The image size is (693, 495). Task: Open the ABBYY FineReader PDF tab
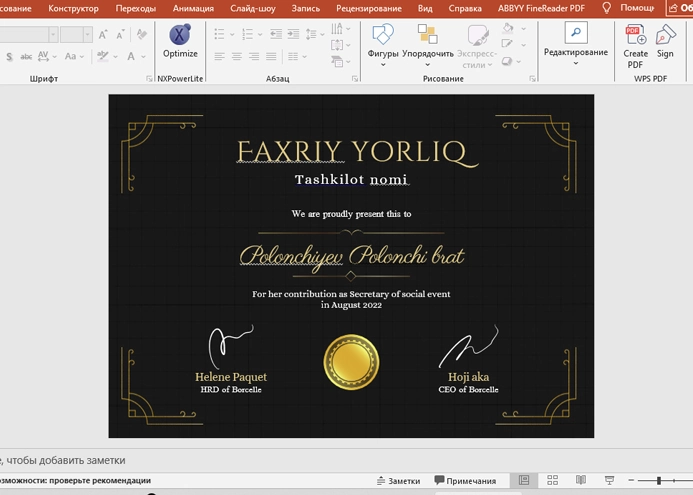pyautogui.click(x=541, y=8)
